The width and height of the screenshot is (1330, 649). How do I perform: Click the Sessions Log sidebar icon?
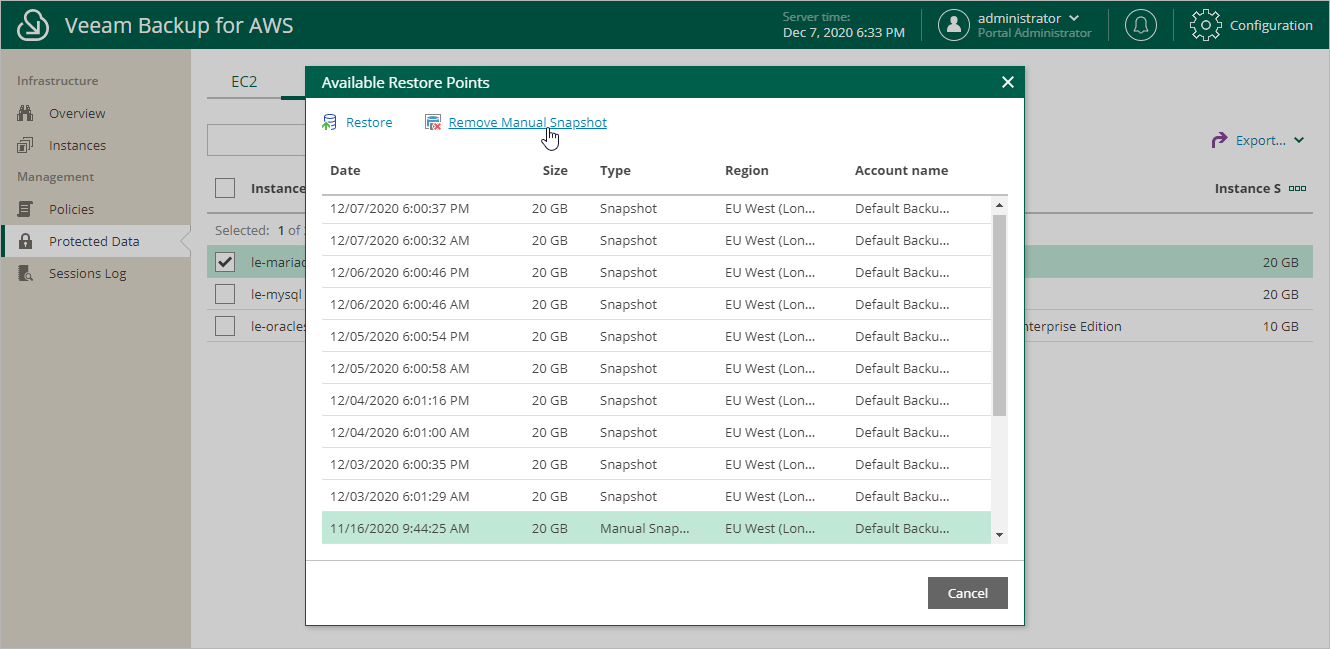click(x=26, y=274)
